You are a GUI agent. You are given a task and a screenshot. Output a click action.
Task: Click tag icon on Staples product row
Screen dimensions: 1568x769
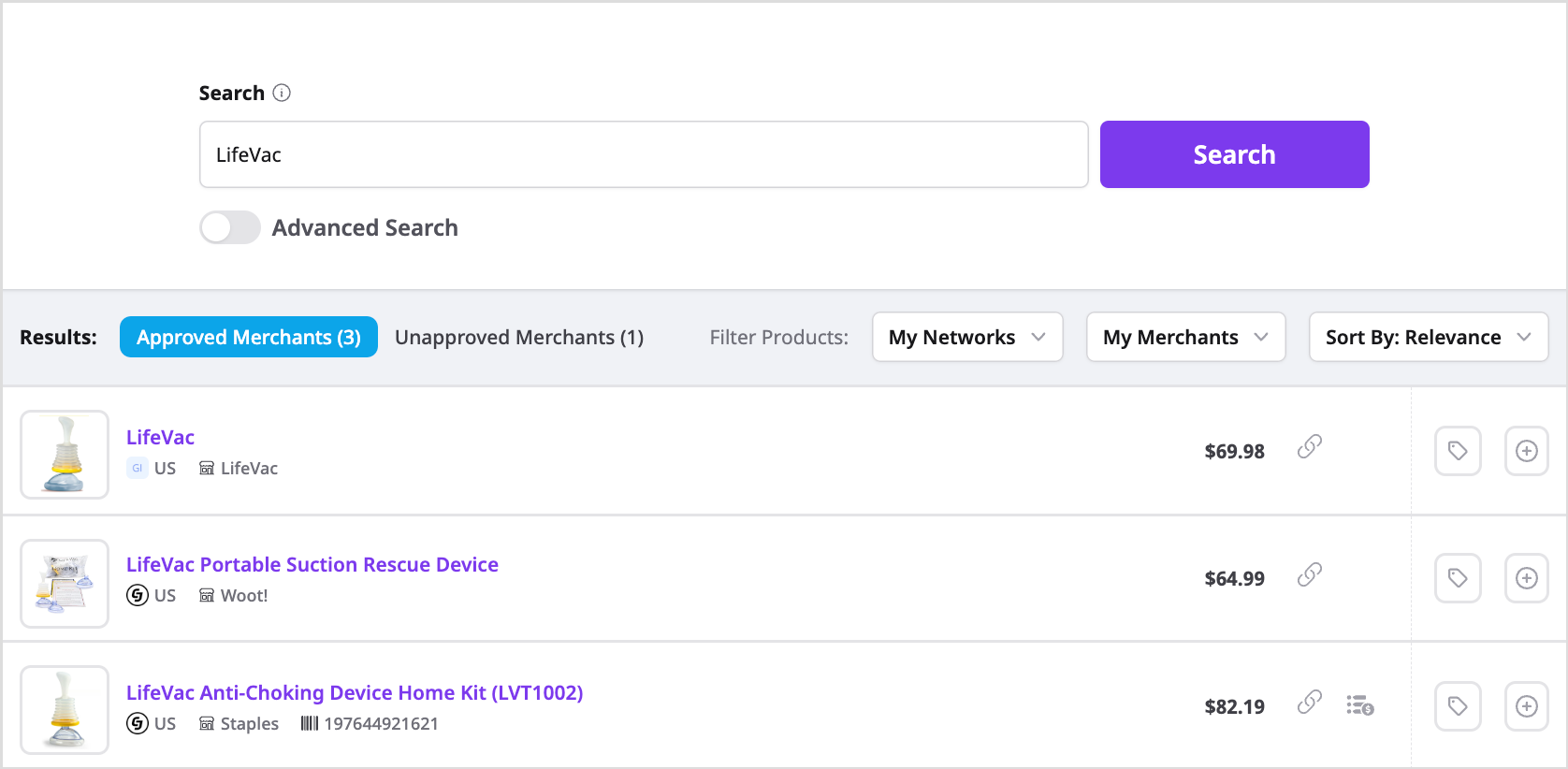point(1457,706)
